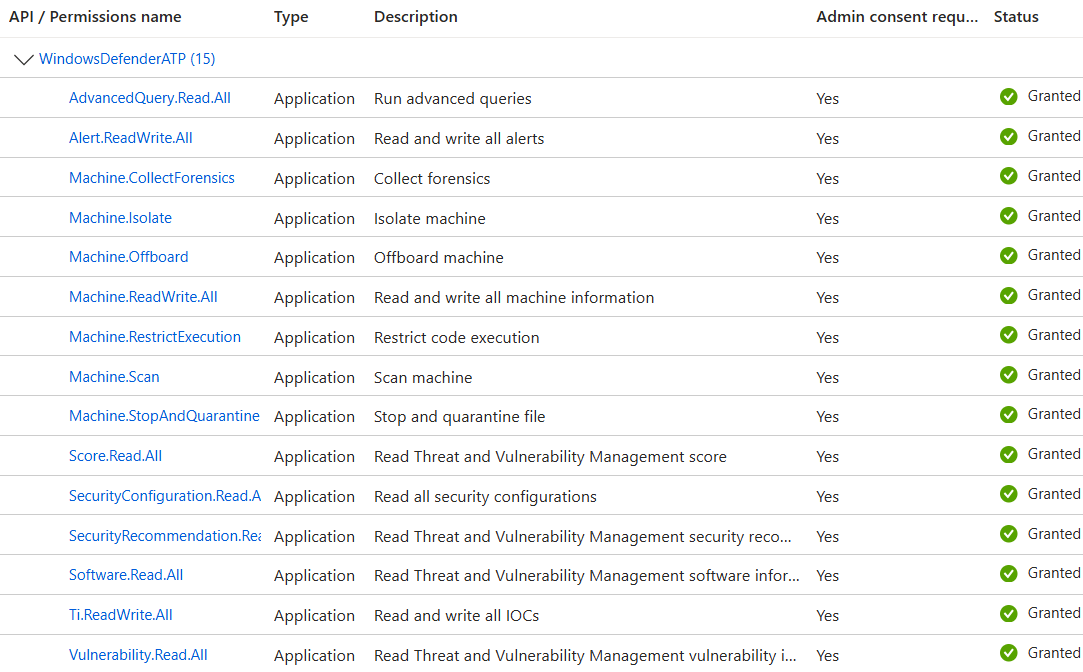
Task: Click the API / Permissions name column header
Action: (95, 17)
